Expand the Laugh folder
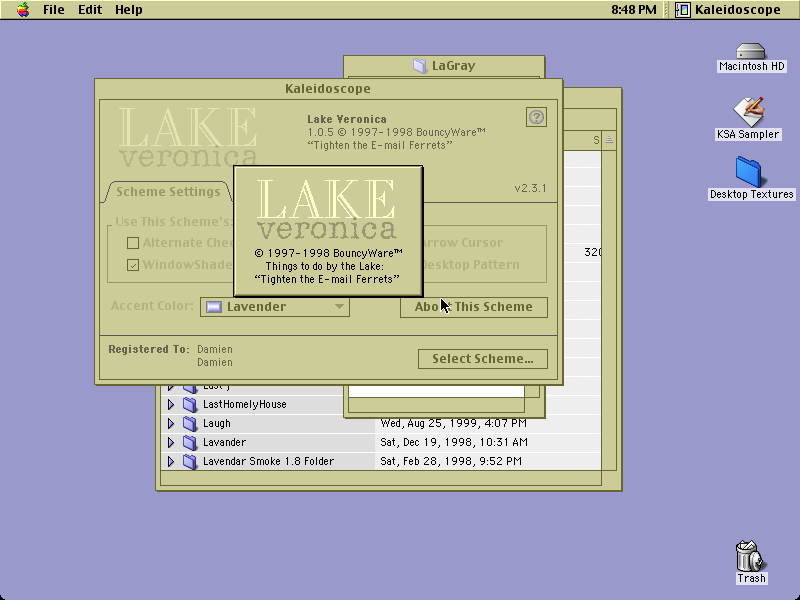The height and width of the screenshot is (600, 800). point(171,423)
